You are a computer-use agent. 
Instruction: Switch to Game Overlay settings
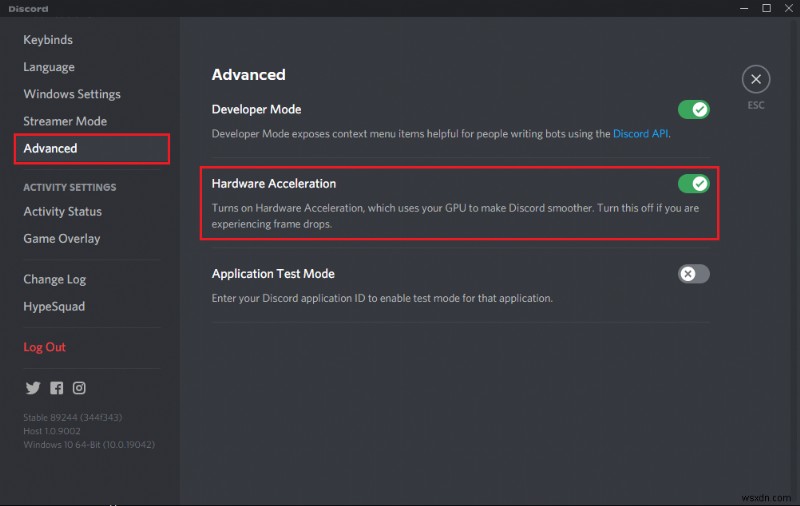62,238
